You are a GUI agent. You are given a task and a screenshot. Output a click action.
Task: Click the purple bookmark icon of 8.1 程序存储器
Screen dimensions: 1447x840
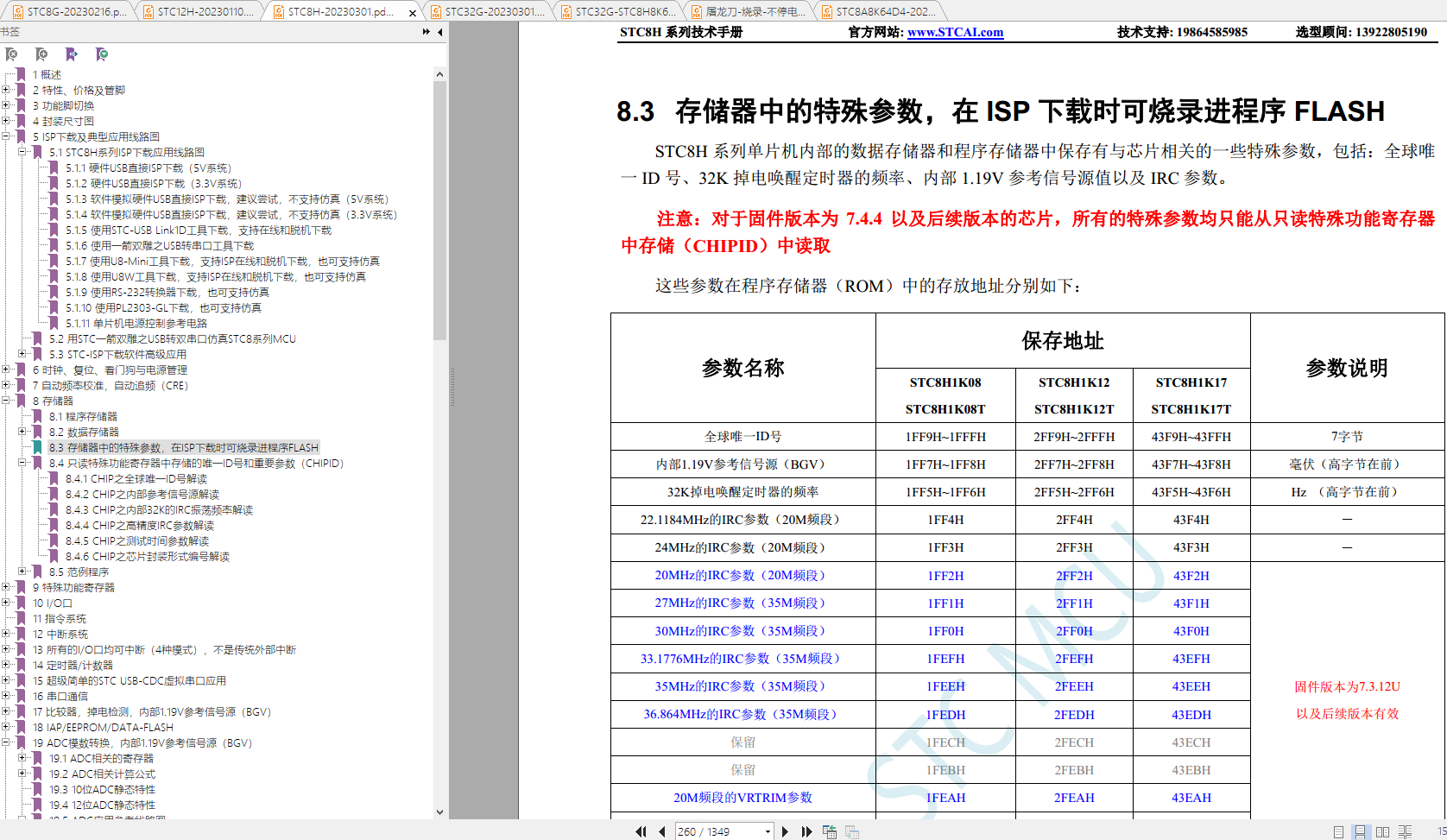point(37,416)
